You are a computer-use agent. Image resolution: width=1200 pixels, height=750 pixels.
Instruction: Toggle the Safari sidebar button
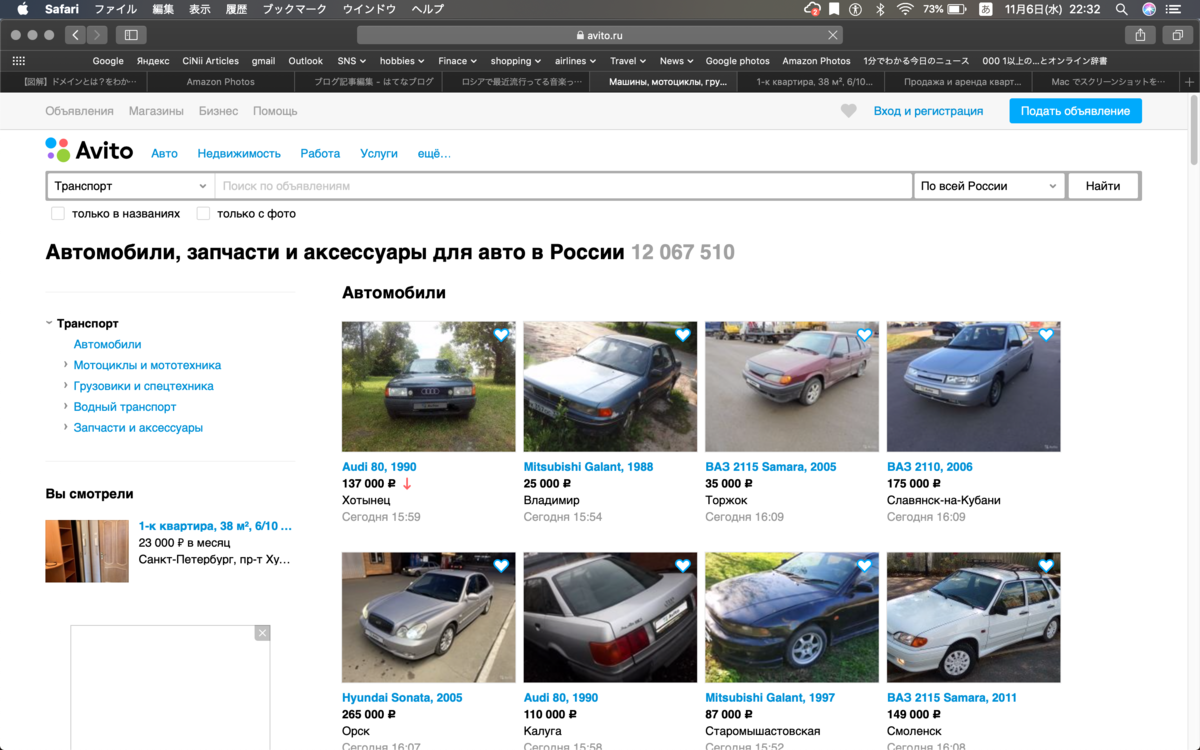(x=131, y=35)
